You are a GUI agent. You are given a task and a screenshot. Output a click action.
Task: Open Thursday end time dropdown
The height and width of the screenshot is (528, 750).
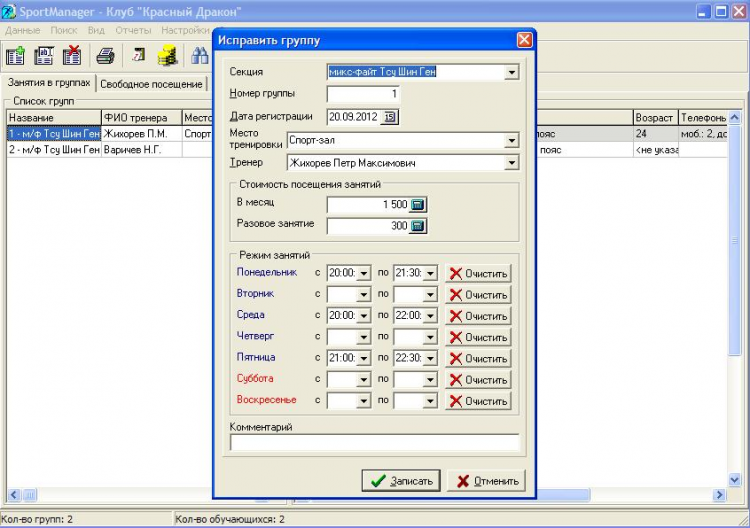[430, 337]
